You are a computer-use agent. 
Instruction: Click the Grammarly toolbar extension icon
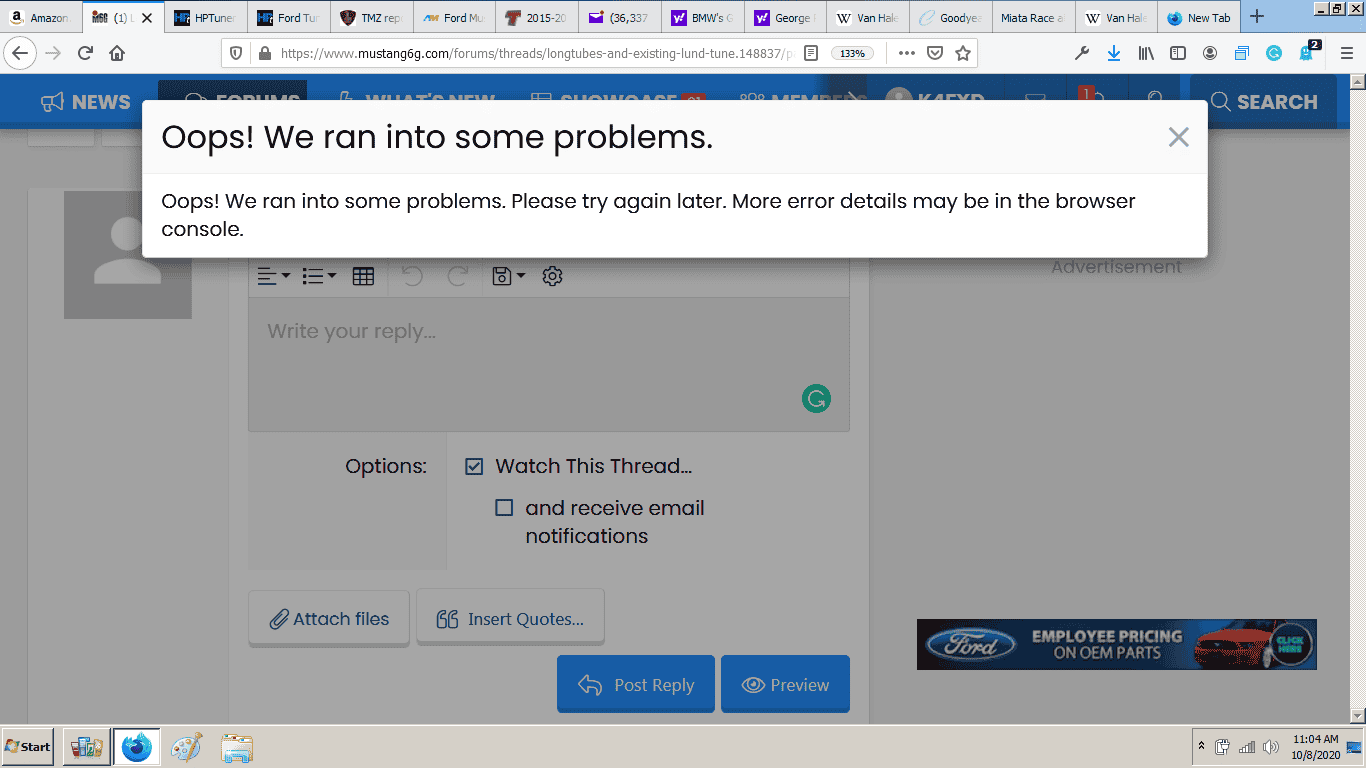point(1274,54)
